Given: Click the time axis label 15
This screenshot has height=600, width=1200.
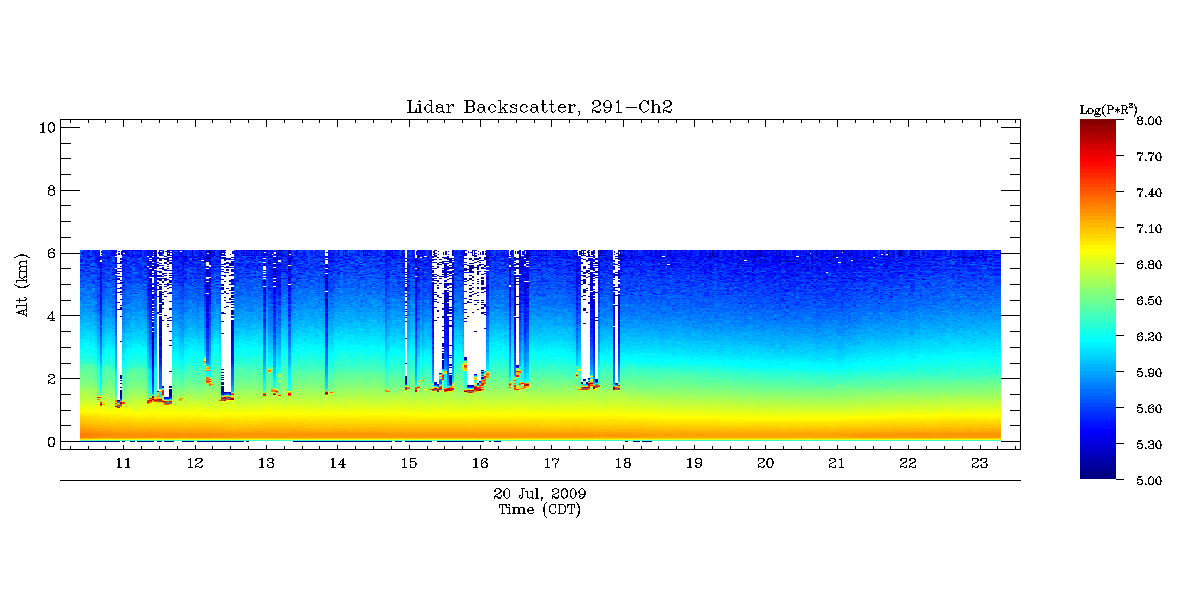Looking at the screenshot, I should click(409, 464).
